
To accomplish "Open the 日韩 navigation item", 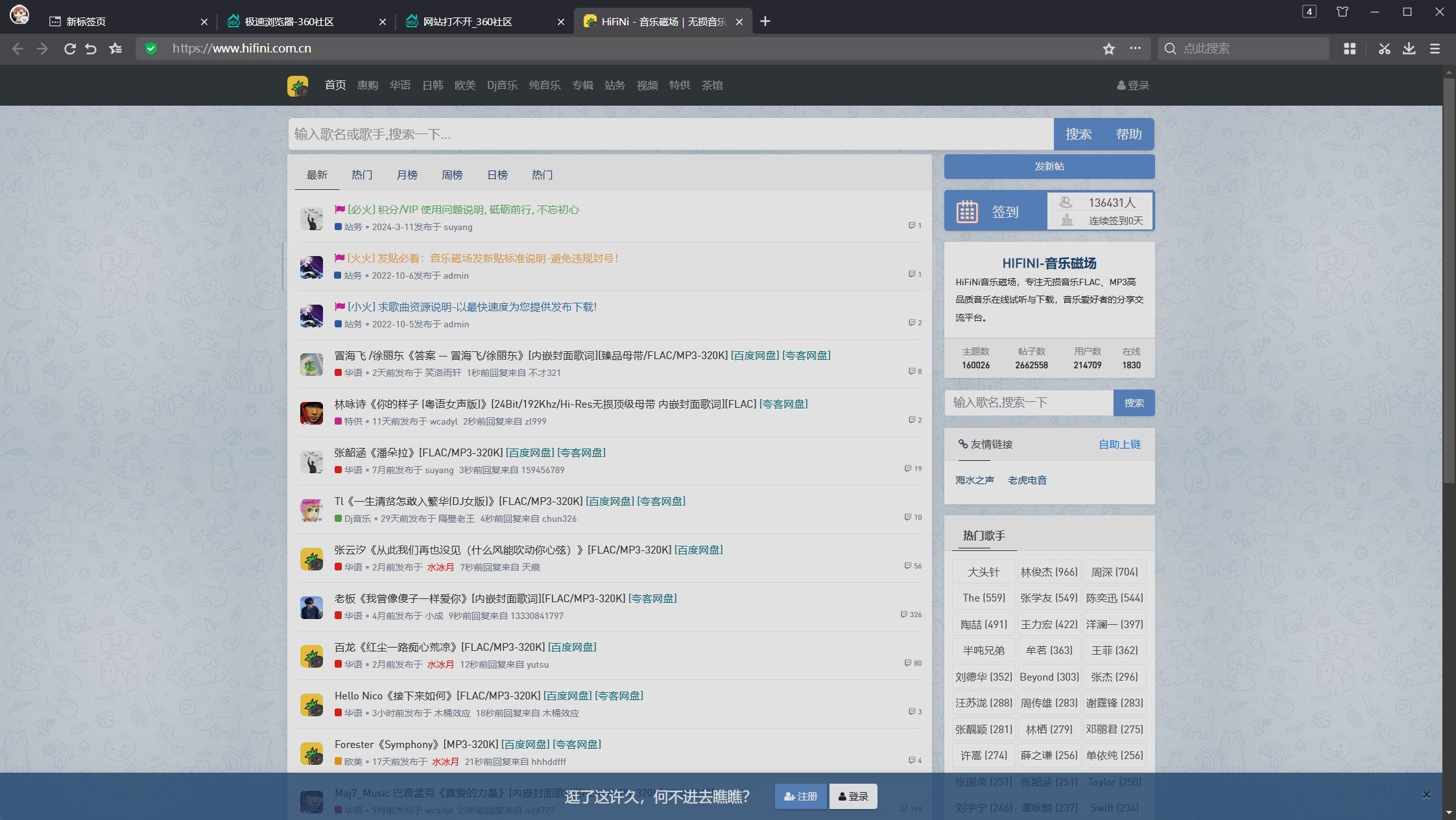I will (x=433, y=86).
